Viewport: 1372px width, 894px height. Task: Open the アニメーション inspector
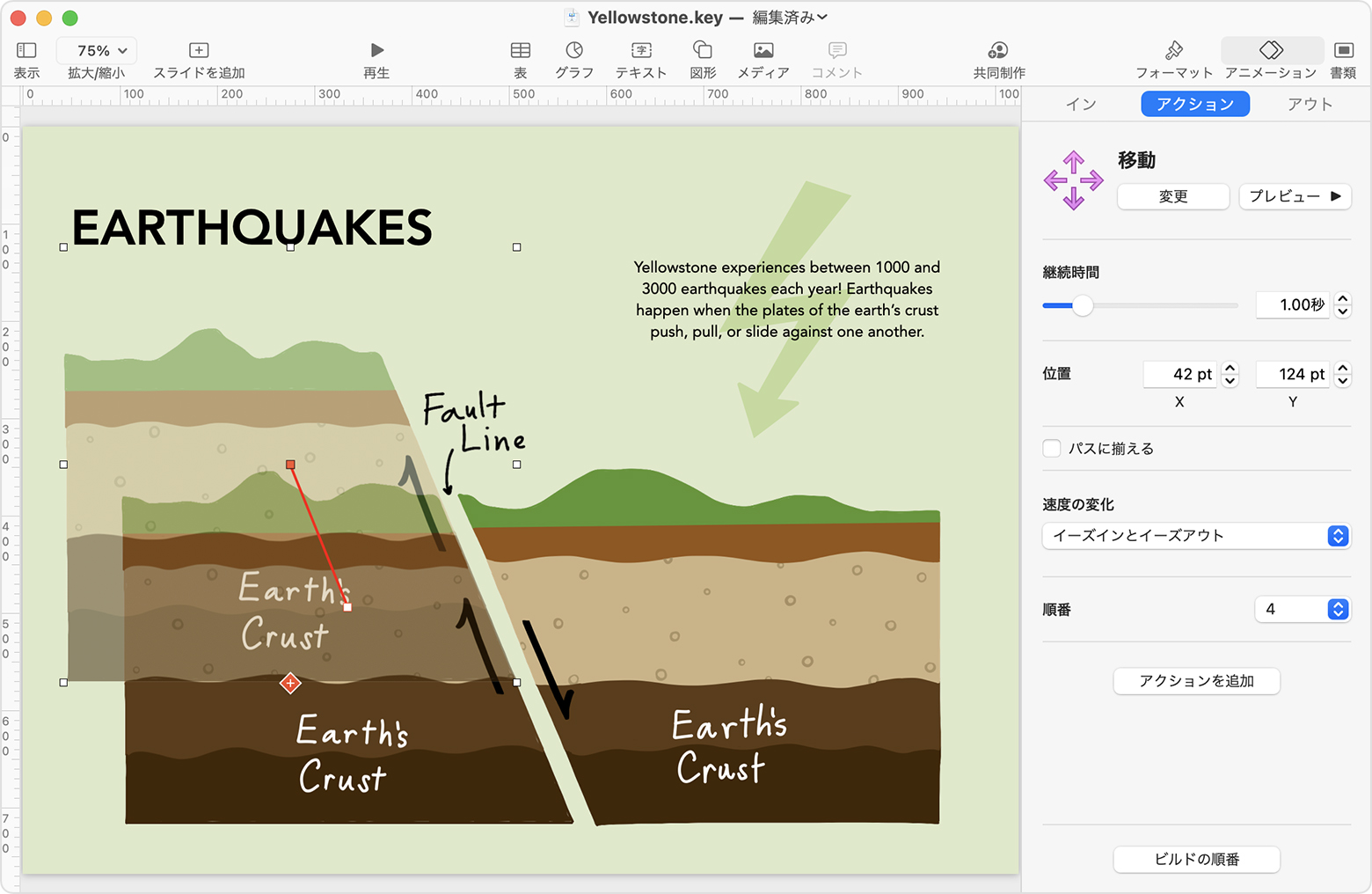pyautogui.click(x=1272, y=50)
